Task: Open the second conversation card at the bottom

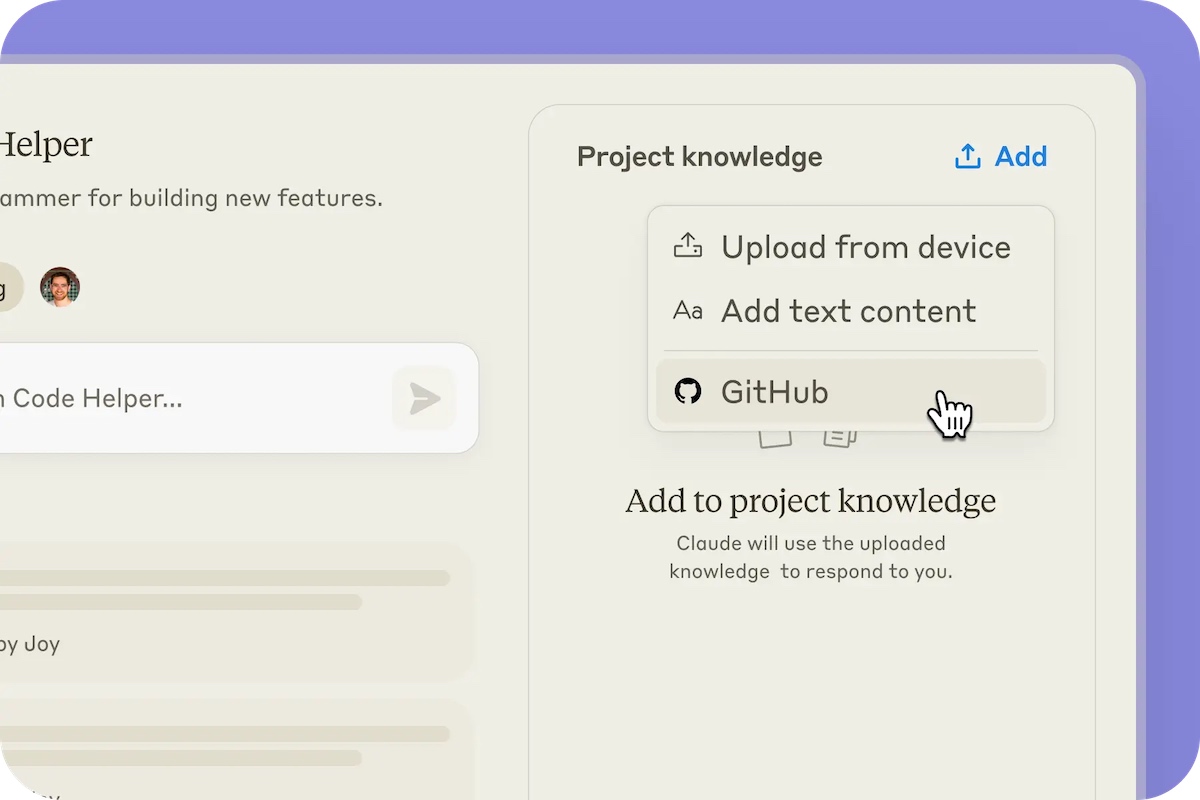Action: click(230, 750)
